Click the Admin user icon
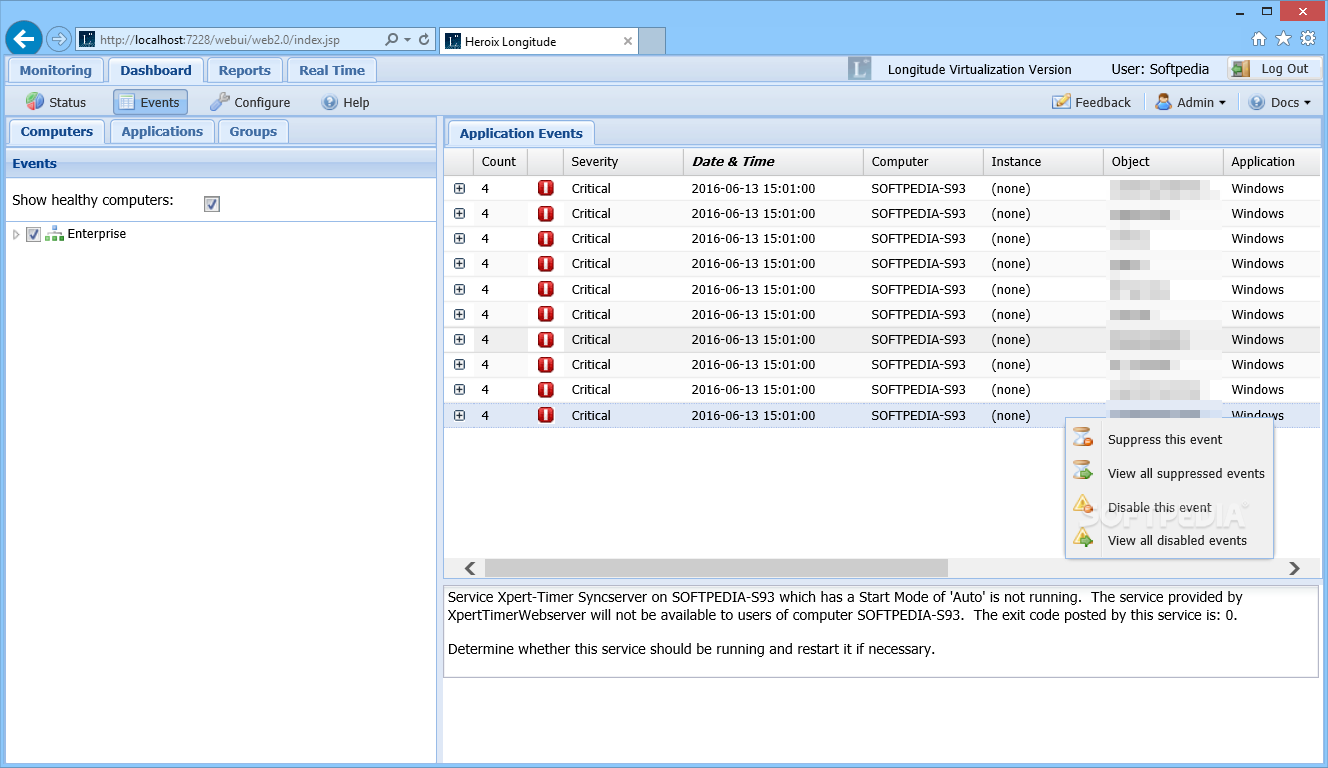This screenshot has width=1328, height=768. (x=1164, y=102)
